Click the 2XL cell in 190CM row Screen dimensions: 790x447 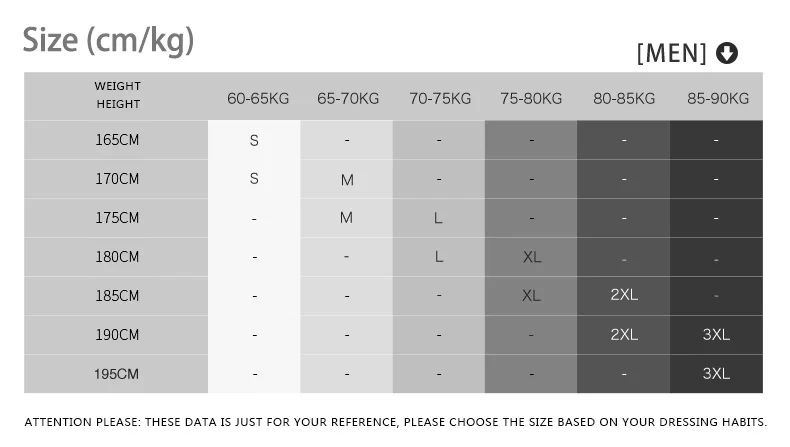pos(624,335)
